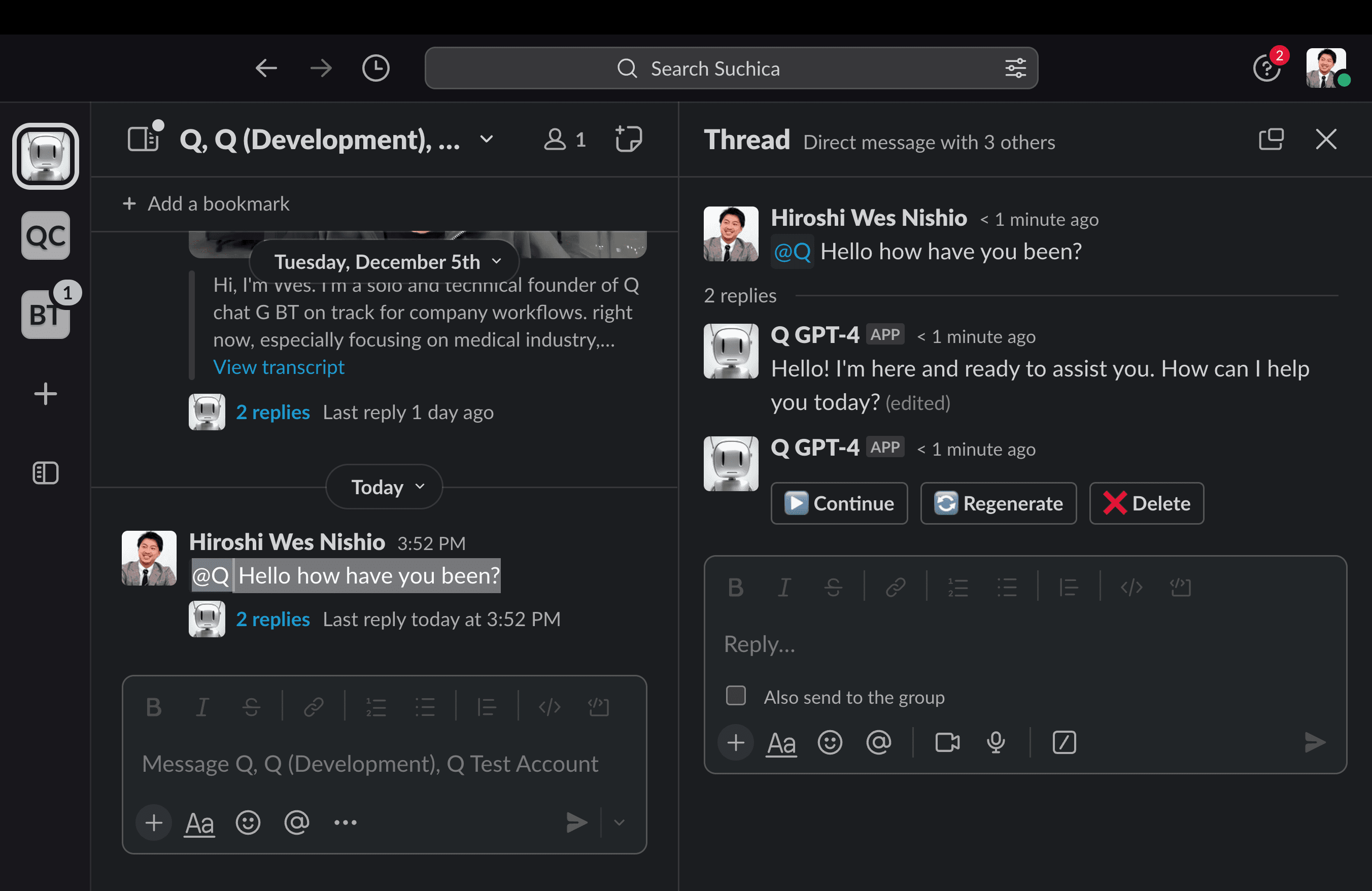1372x891 pixels.
Task: Click the microphone icon in thread reply
Action: click(x=996, y=742)
